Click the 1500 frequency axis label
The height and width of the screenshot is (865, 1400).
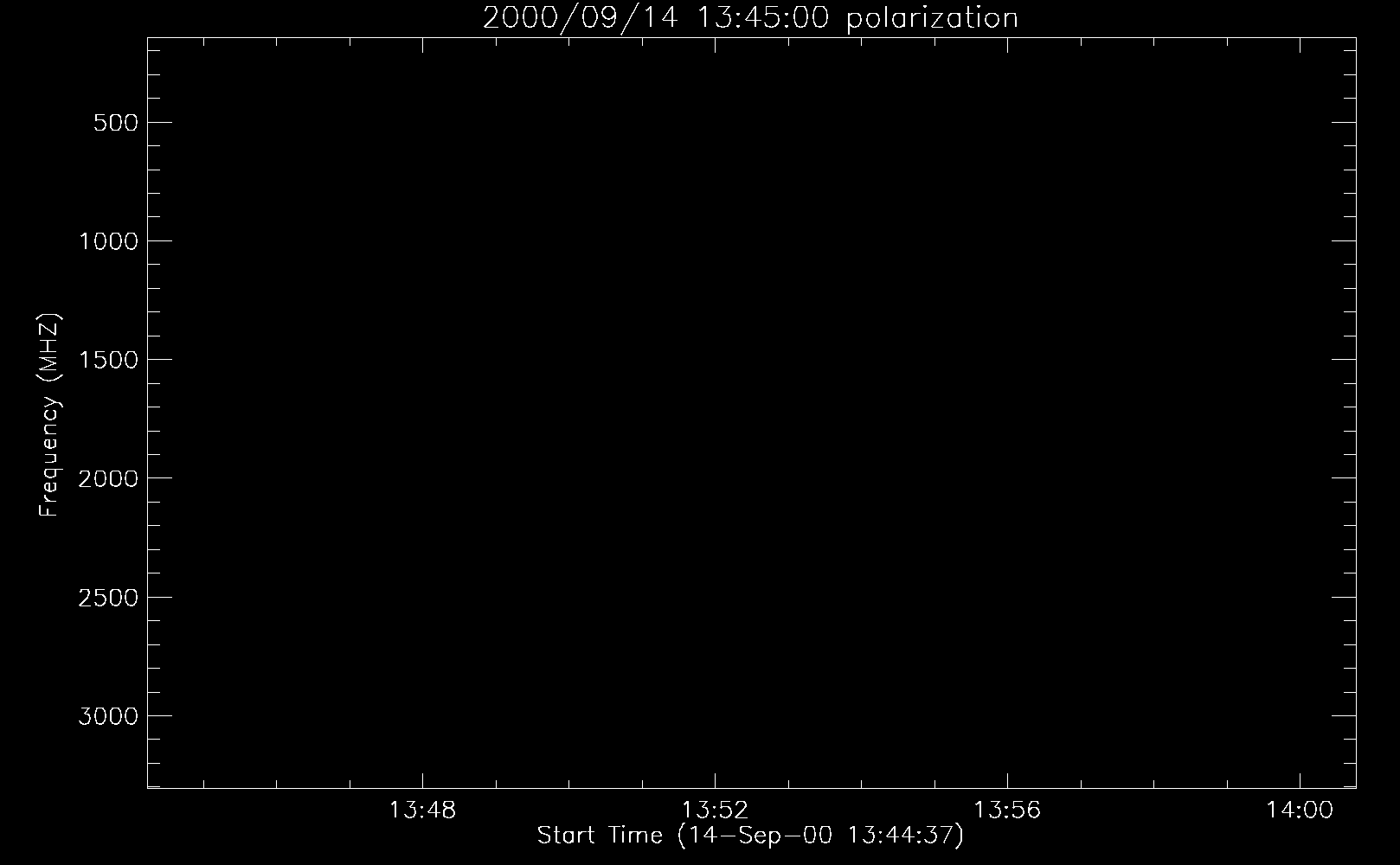108,360
